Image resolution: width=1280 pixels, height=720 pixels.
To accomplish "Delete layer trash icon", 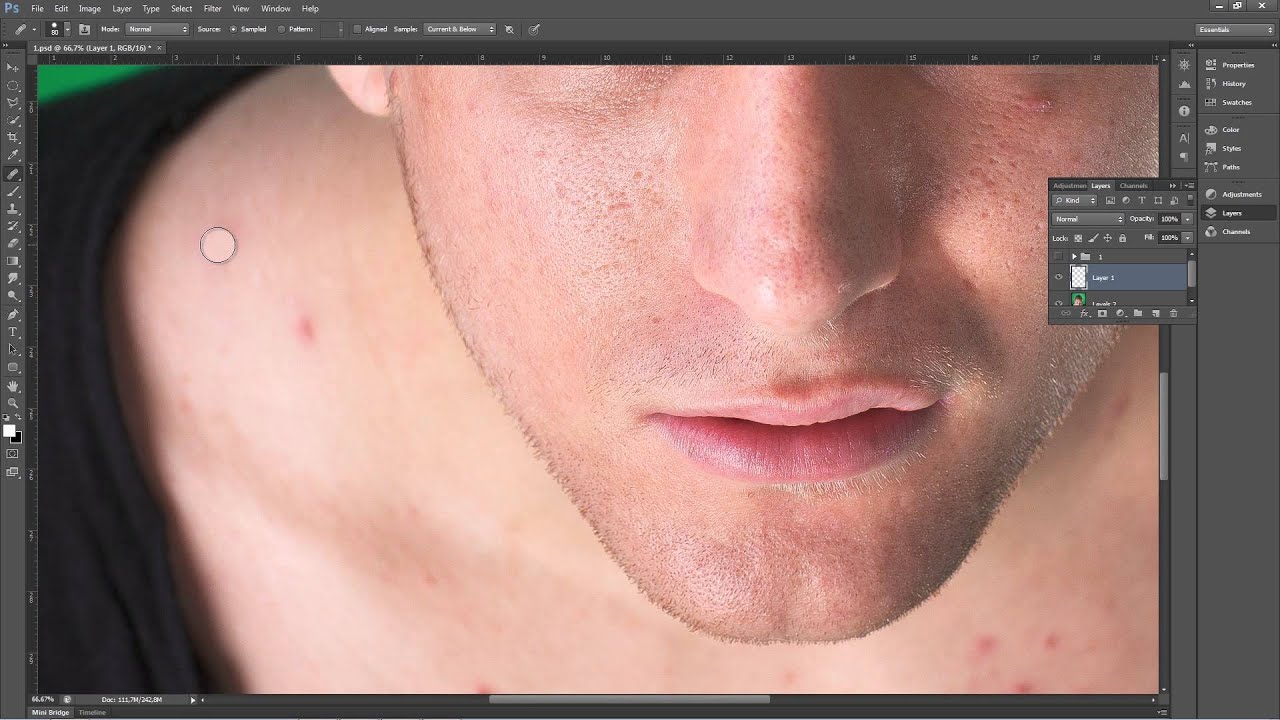I will pyautogui.click(x=1174, y=313).
